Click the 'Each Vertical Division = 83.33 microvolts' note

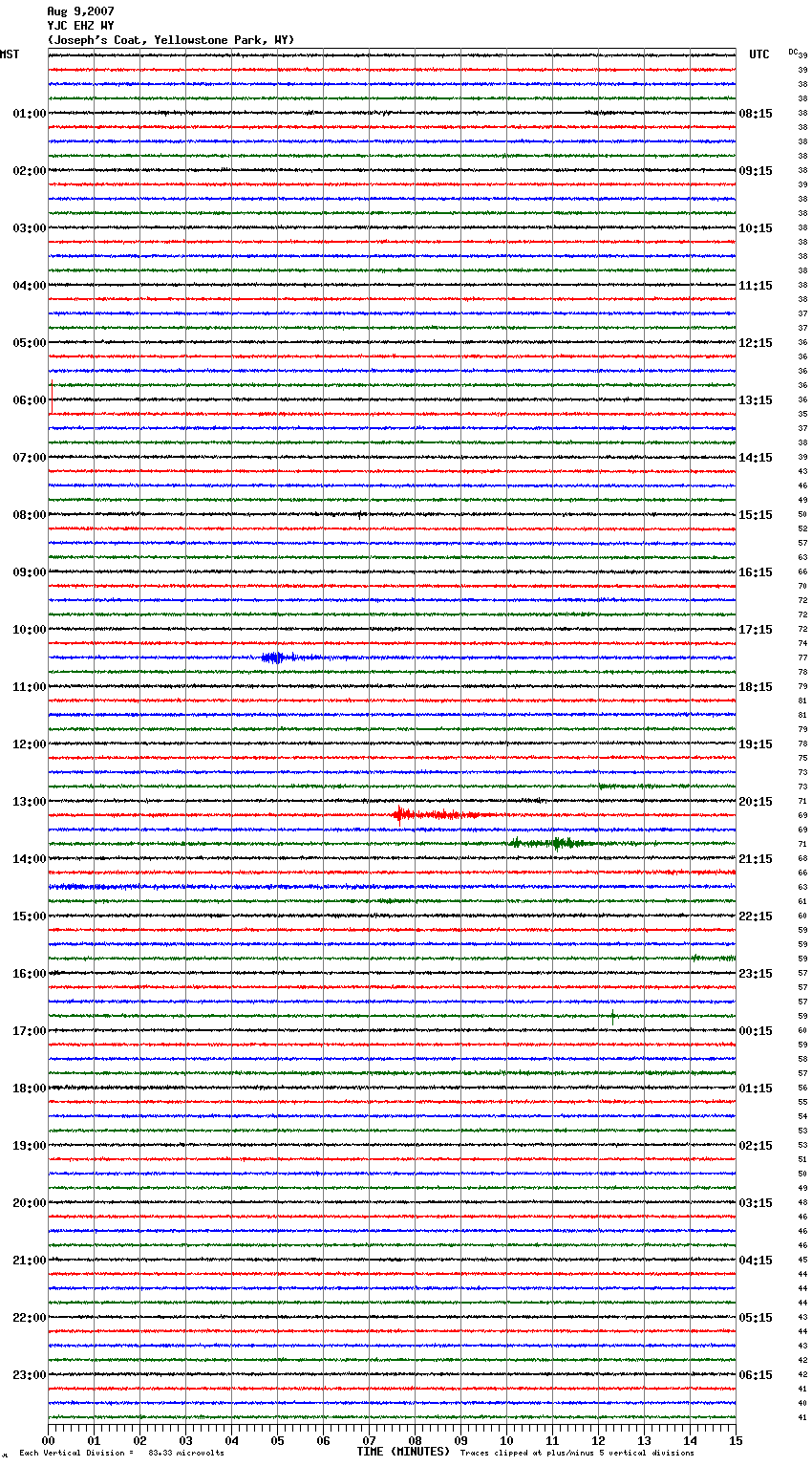(121, 1454)
